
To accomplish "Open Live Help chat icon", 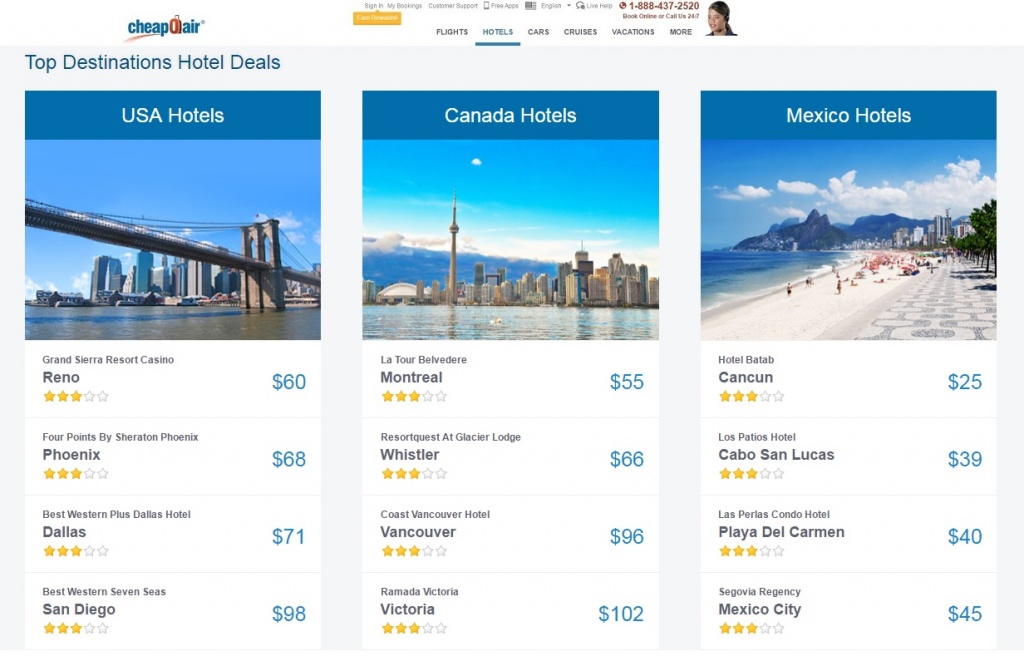I will [580, 6].
